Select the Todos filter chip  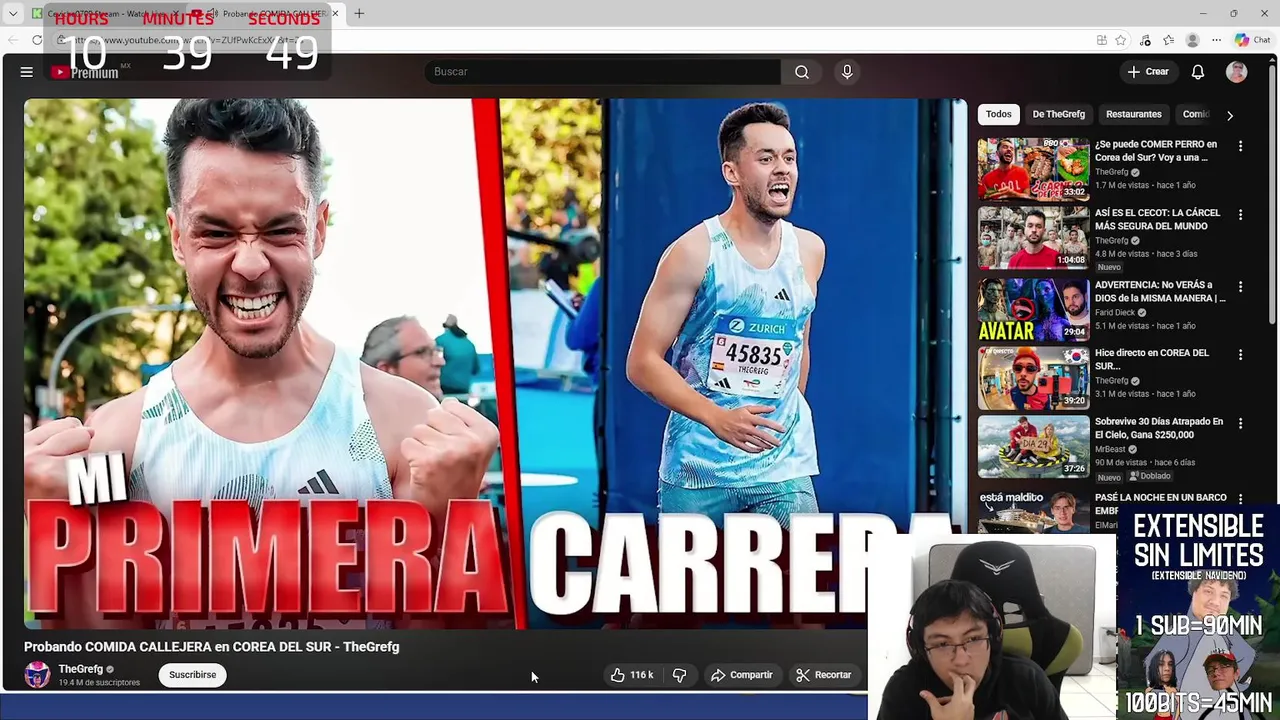[998, 114]
